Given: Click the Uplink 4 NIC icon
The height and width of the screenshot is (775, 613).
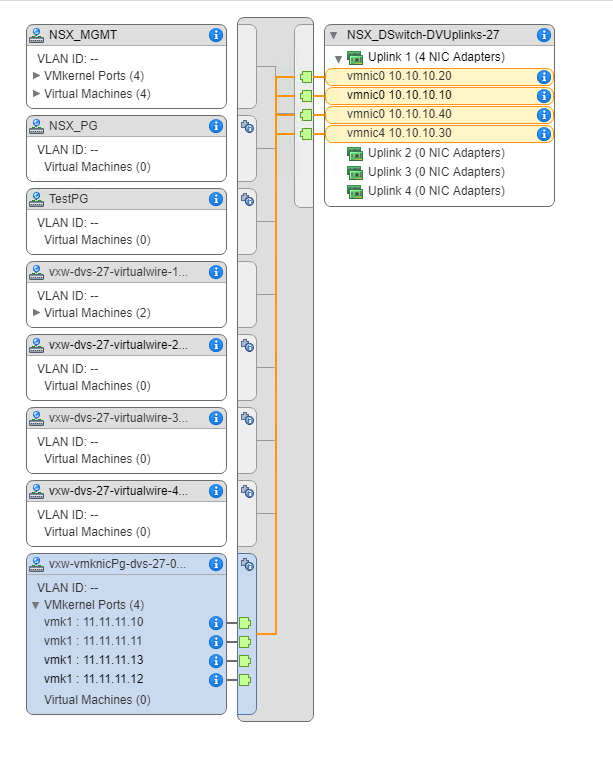Looking at the screenshot, I should click(354, 191).
